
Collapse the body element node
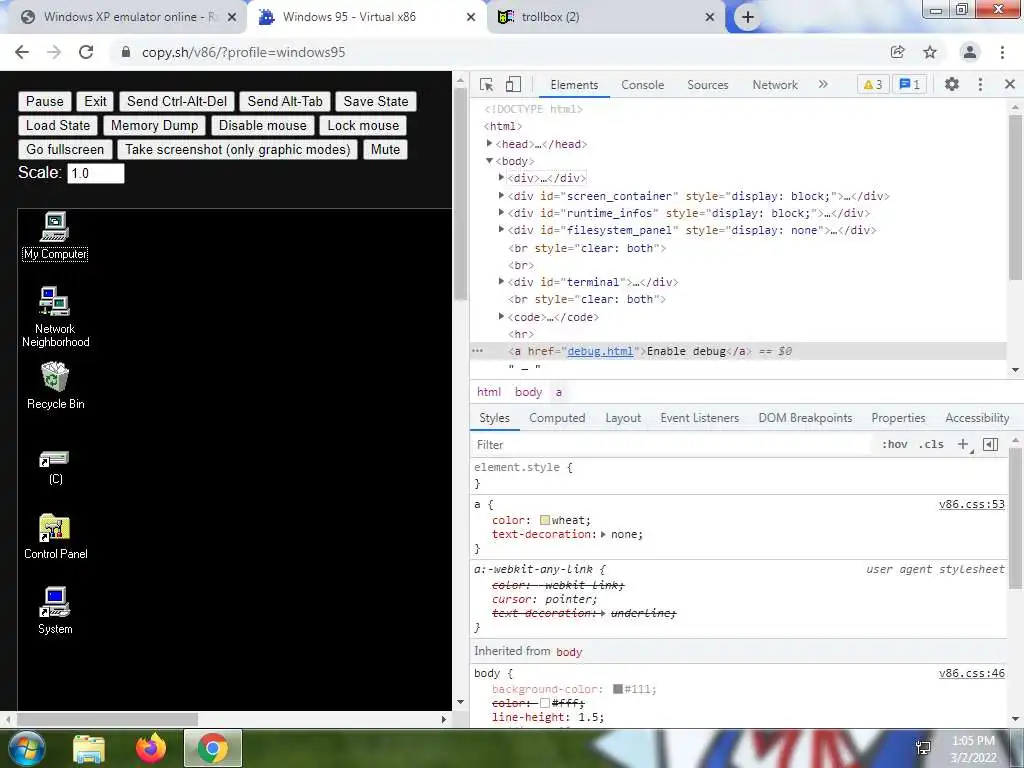coord(489,161)
